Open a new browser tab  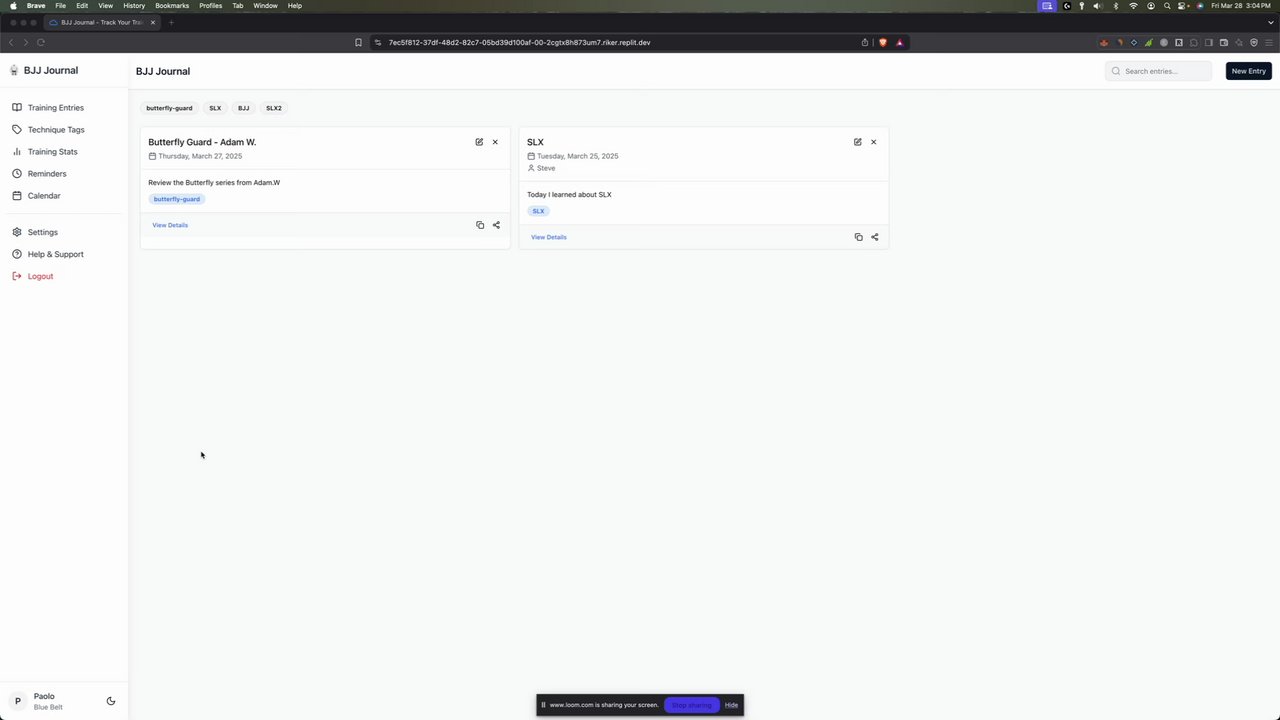pos(171,22)
